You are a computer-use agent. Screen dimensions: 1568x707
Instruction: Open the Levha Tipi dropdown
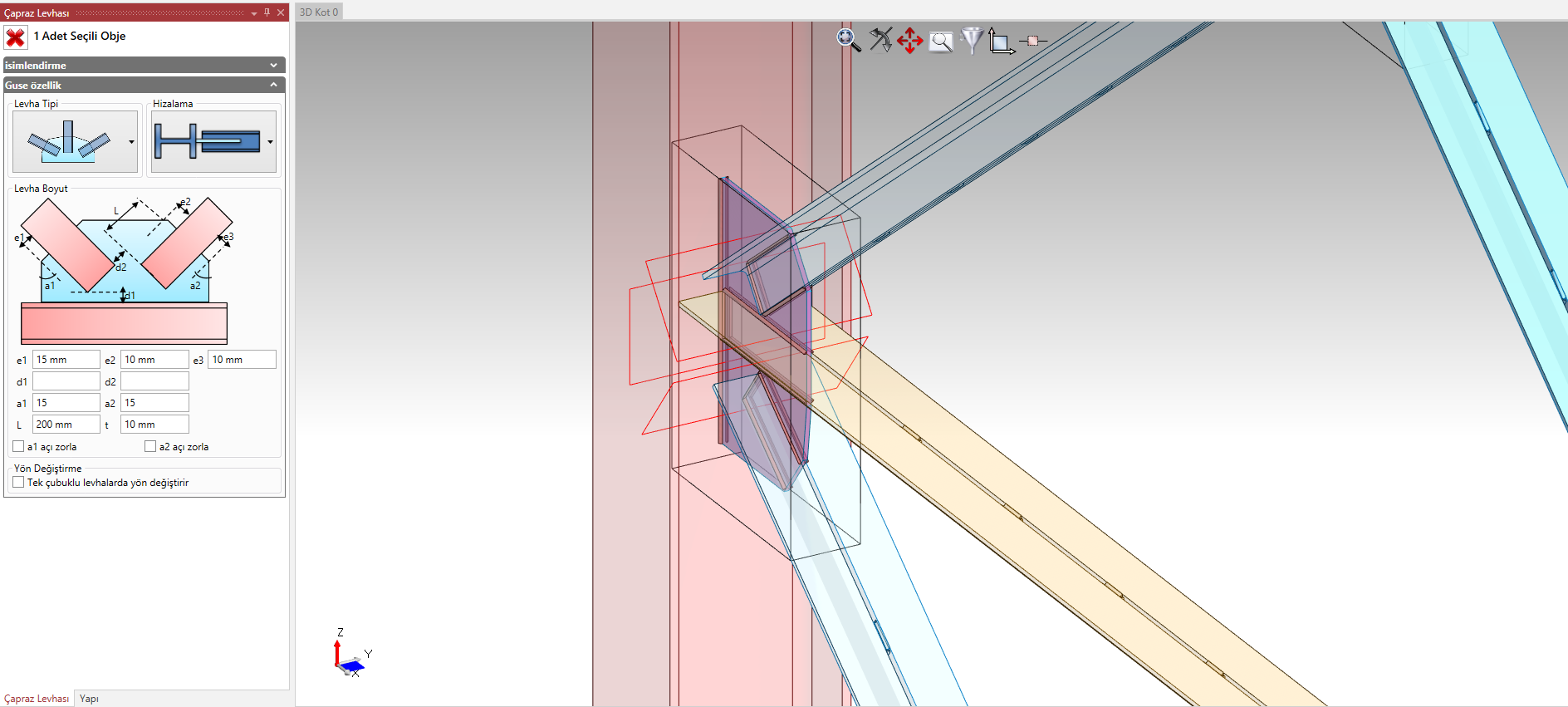[131, 142]
